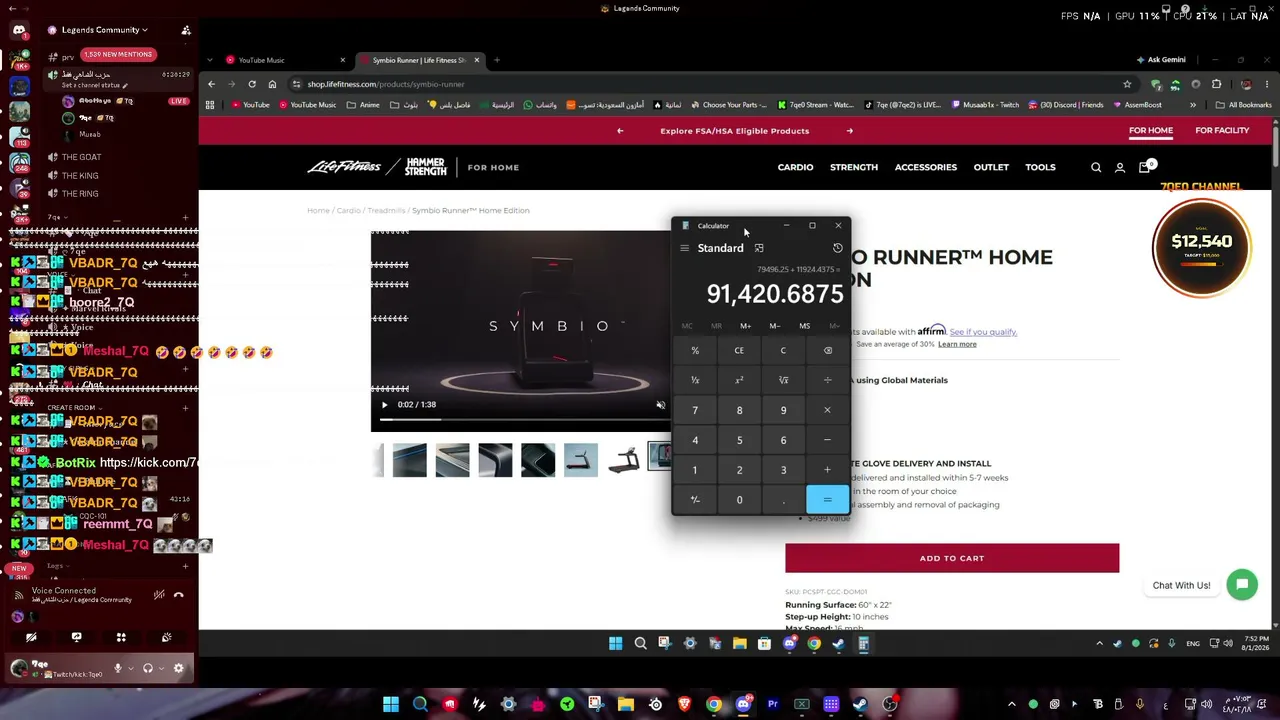Screen dimensions: 1280x720
Task: Close the Symbio Runner browser tab
Action: click(476, 60)
